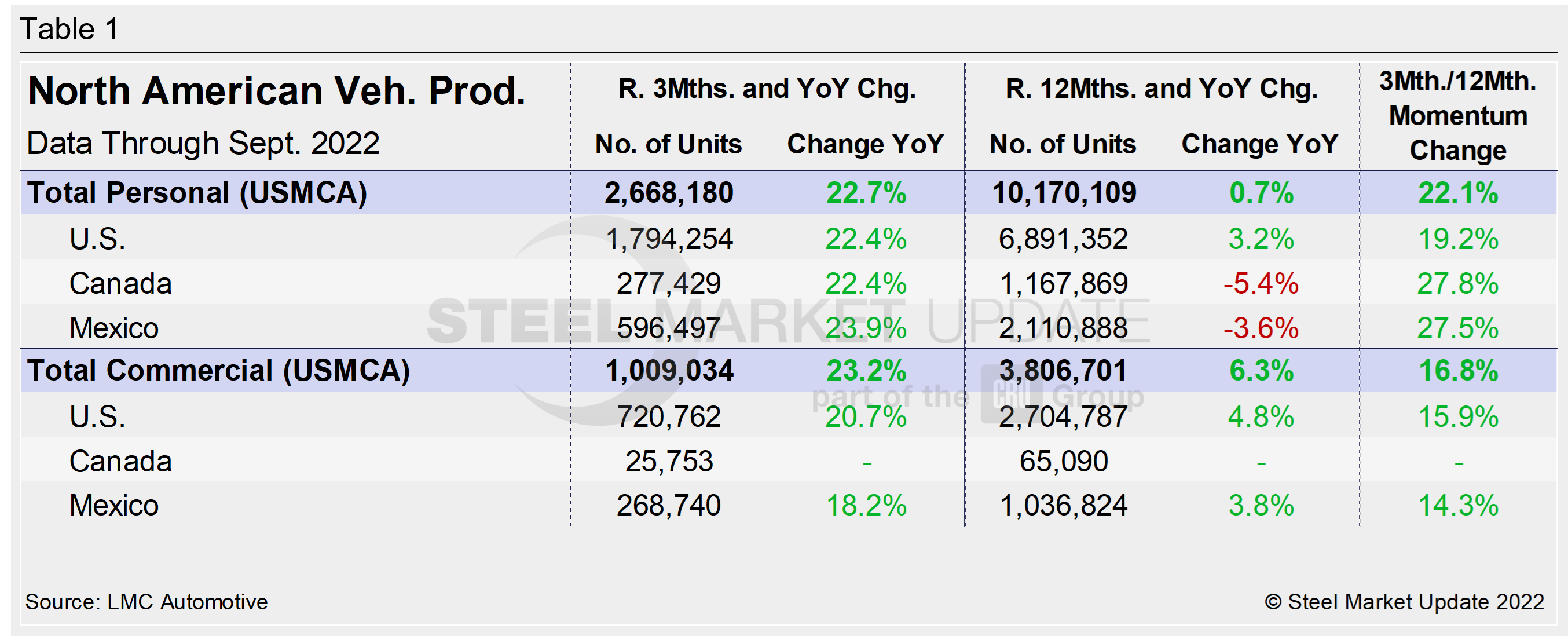Select the 2,668,180 units cell
The height and width of the screenshot is (636, 1568).
tap(669, 193)
